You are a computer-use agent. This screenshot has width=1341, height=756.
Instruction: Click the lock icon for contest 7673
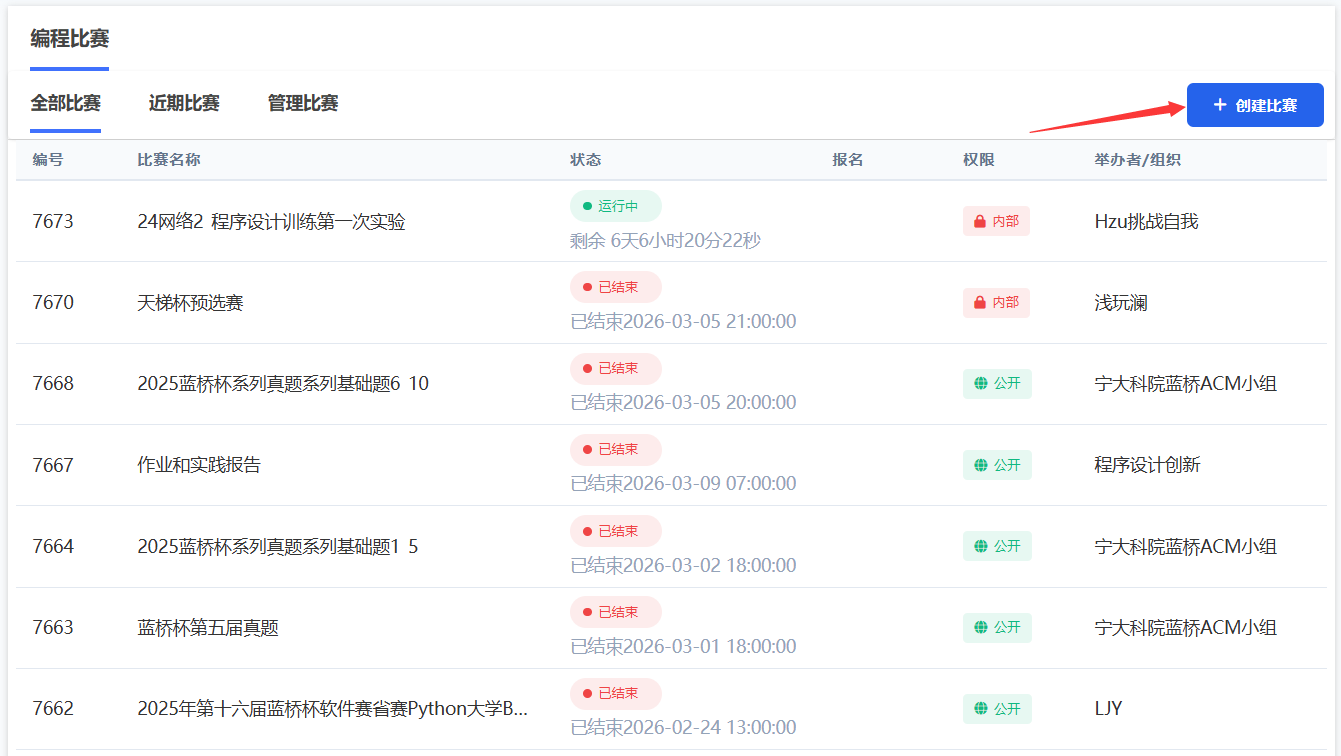(981, 221)
